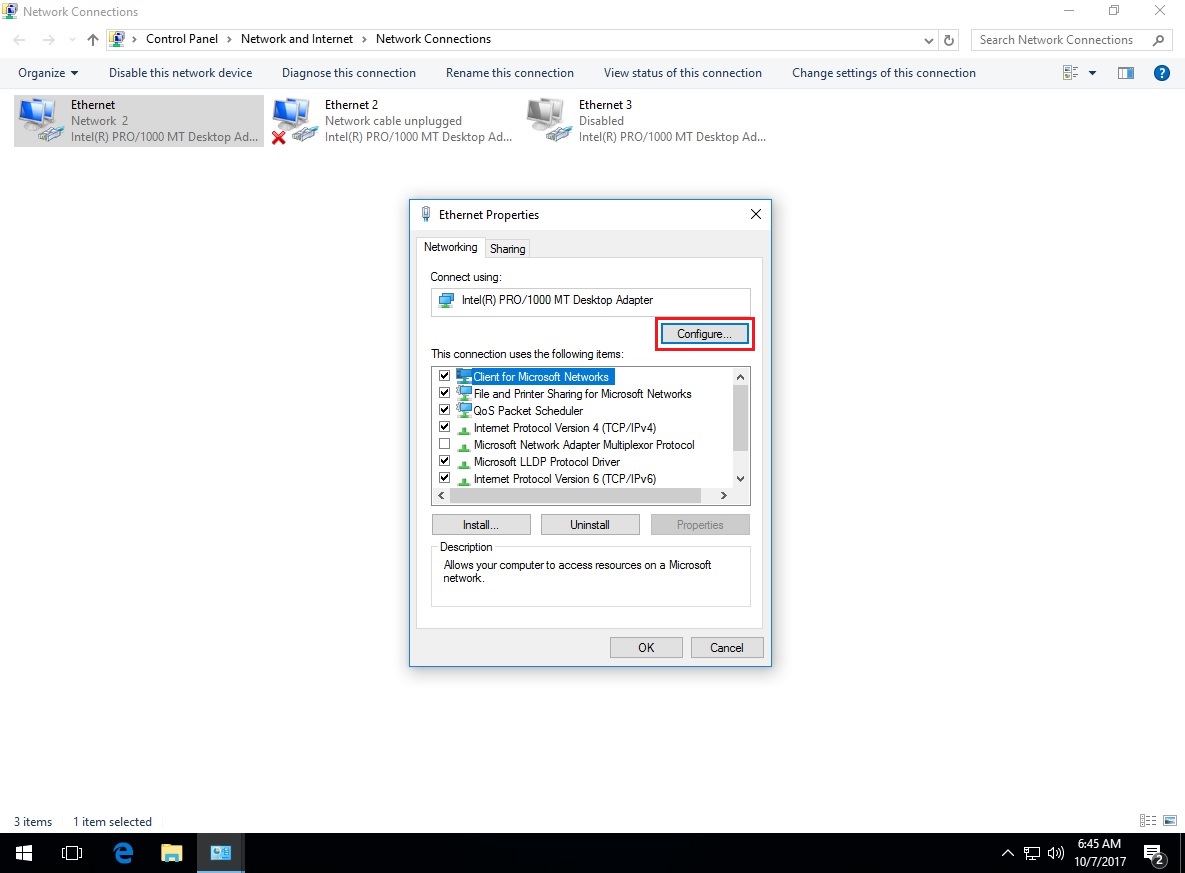
Task: Click the list scroll right arrow
Action: (724, 496)
